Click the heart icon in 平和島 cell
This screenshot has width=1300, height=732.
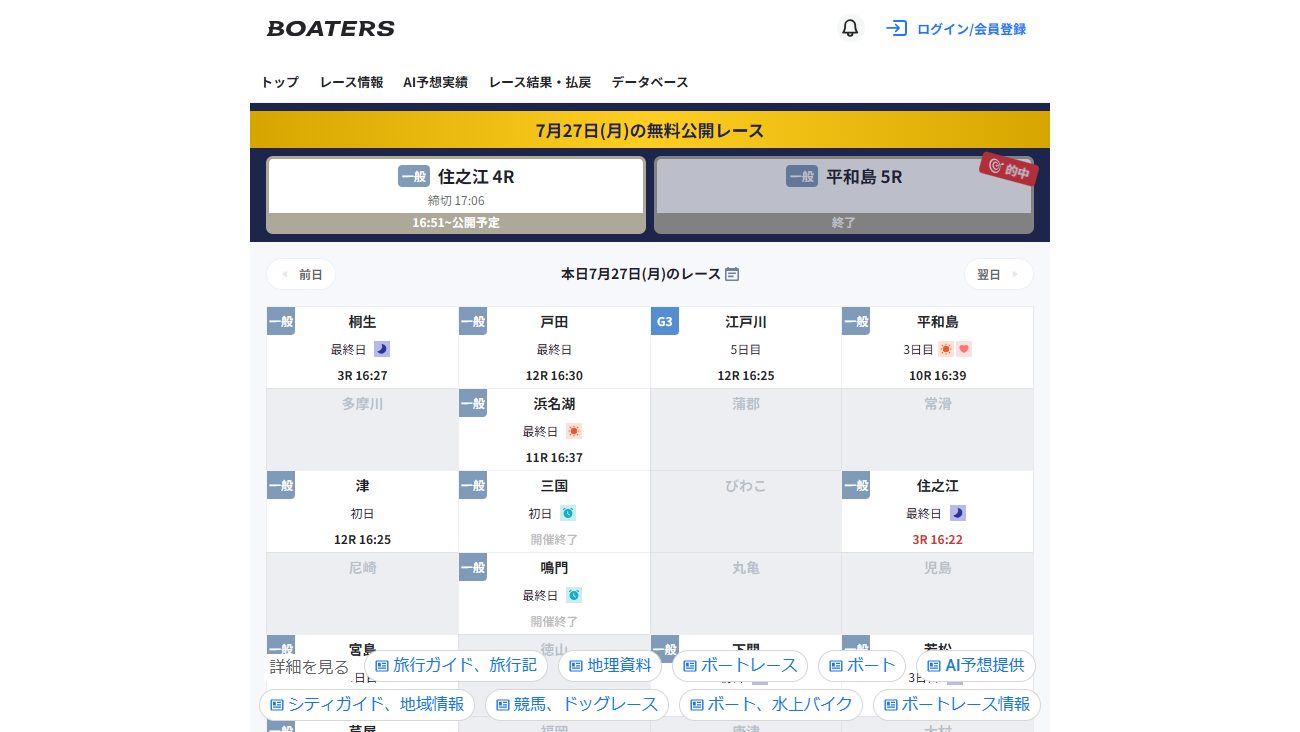964,349
